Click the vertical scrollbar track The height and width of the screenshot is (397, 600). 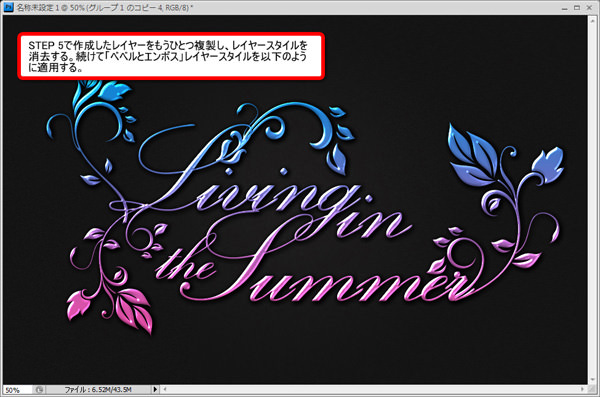[x=593, y=199]
